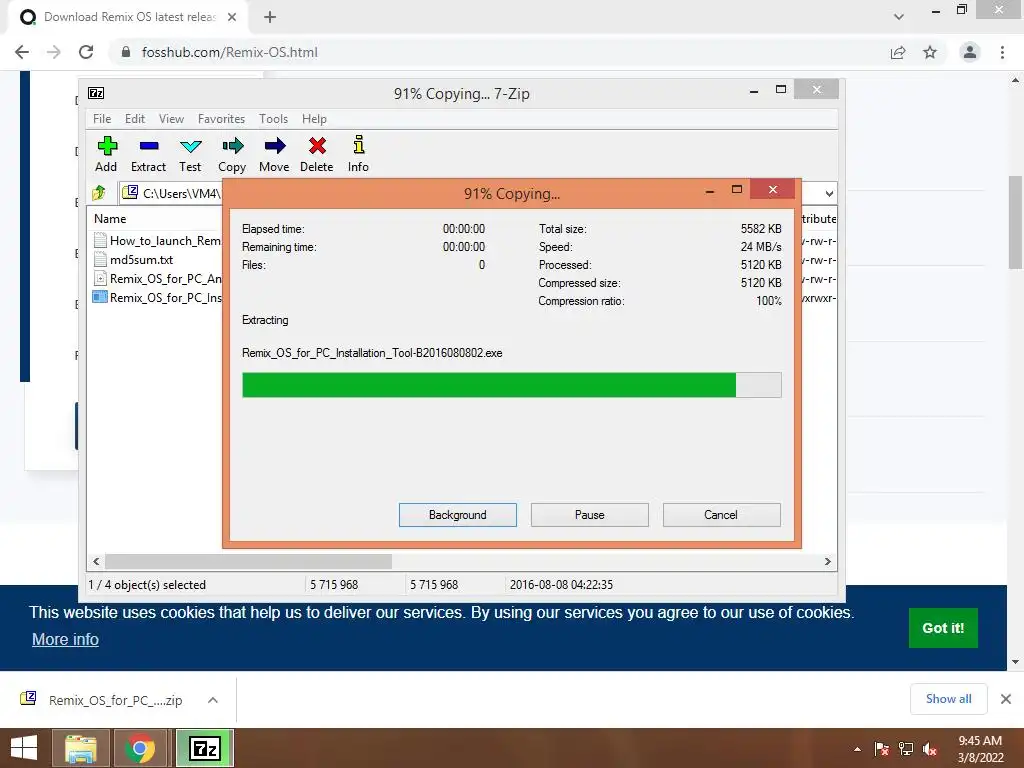The height and width of the screenshot is (768, 1024).
Task: Share this page icon in Chrome
Action: [898, 52]
